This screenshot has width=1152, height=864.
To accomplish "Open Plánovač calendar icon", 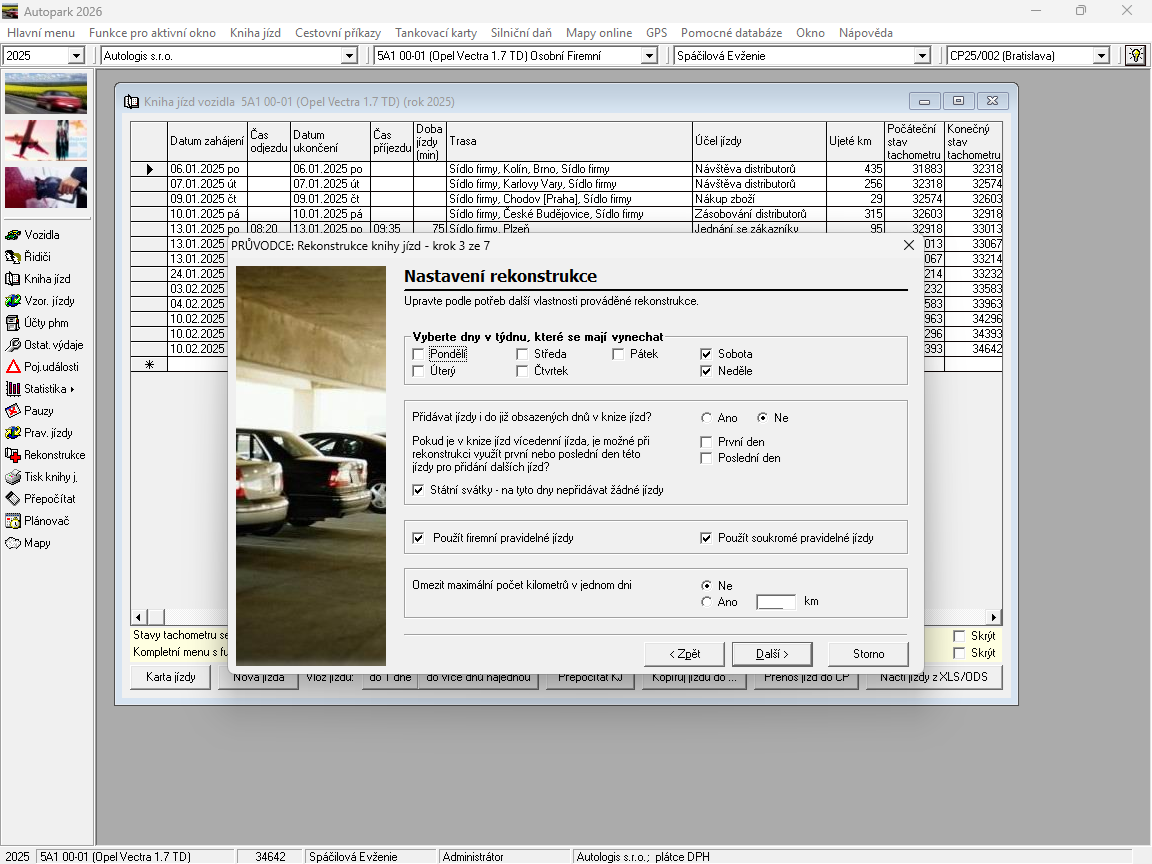I will [x=14, y=521].
